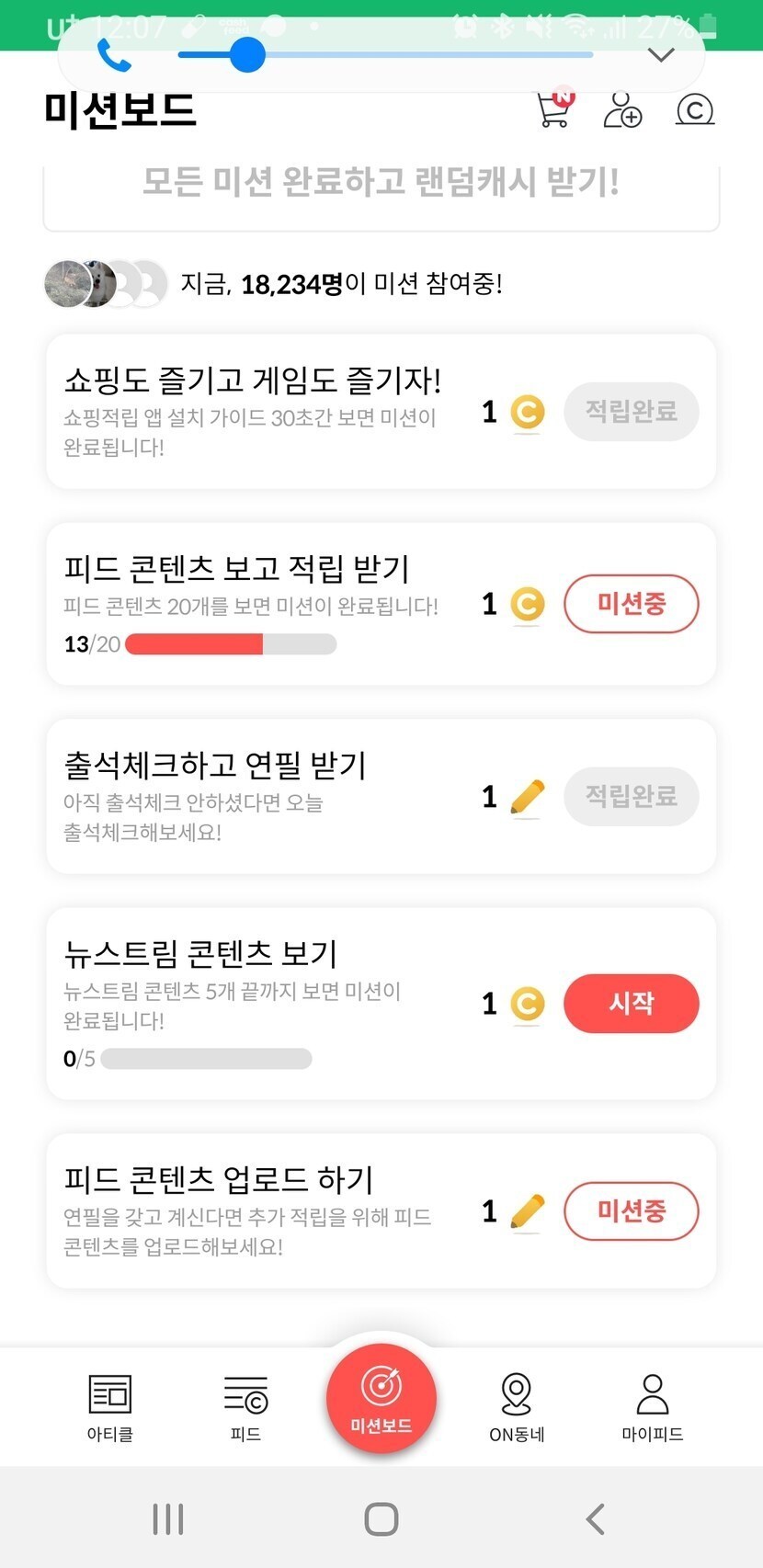Viewport: 763px width, 1568px height.
Task: Tap the add friend icon
Action: [x=622, y=110]
